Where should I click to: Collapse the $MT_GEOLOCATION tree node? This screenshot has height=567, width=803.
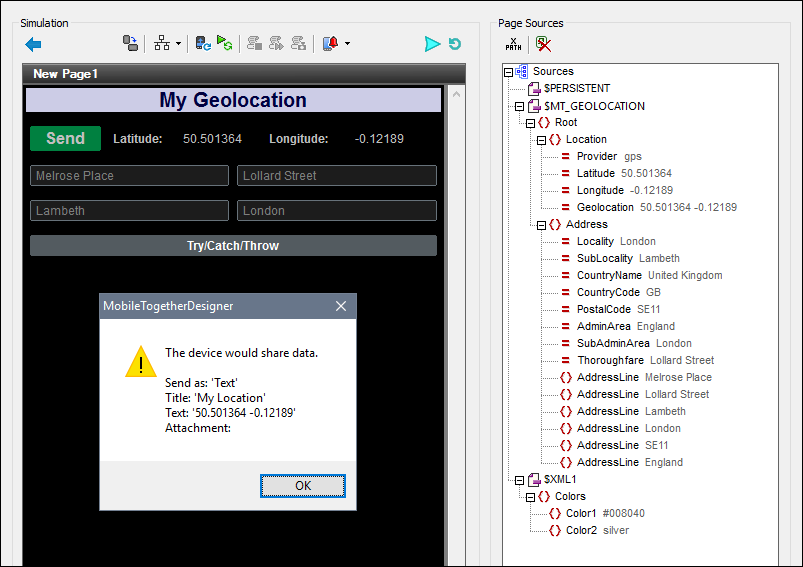(519, 106)
